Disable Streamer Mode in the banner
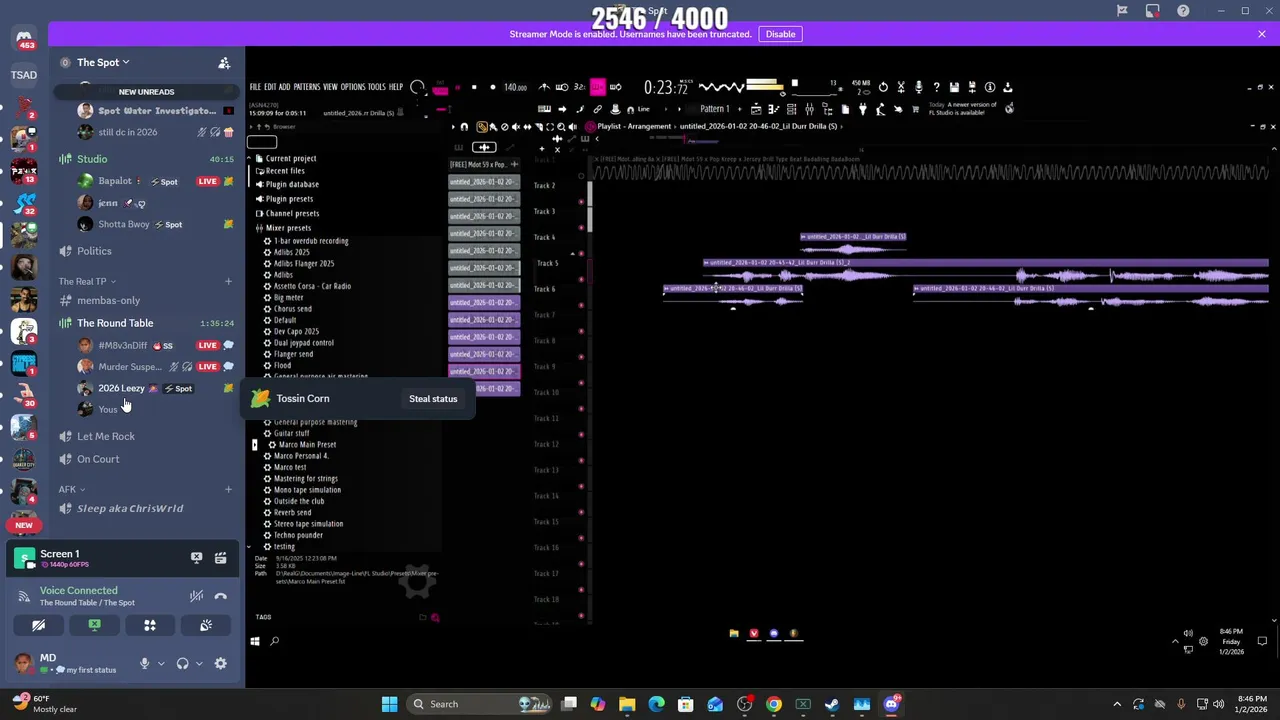Viewport: 1280px width, 720px height. [780, 34]
